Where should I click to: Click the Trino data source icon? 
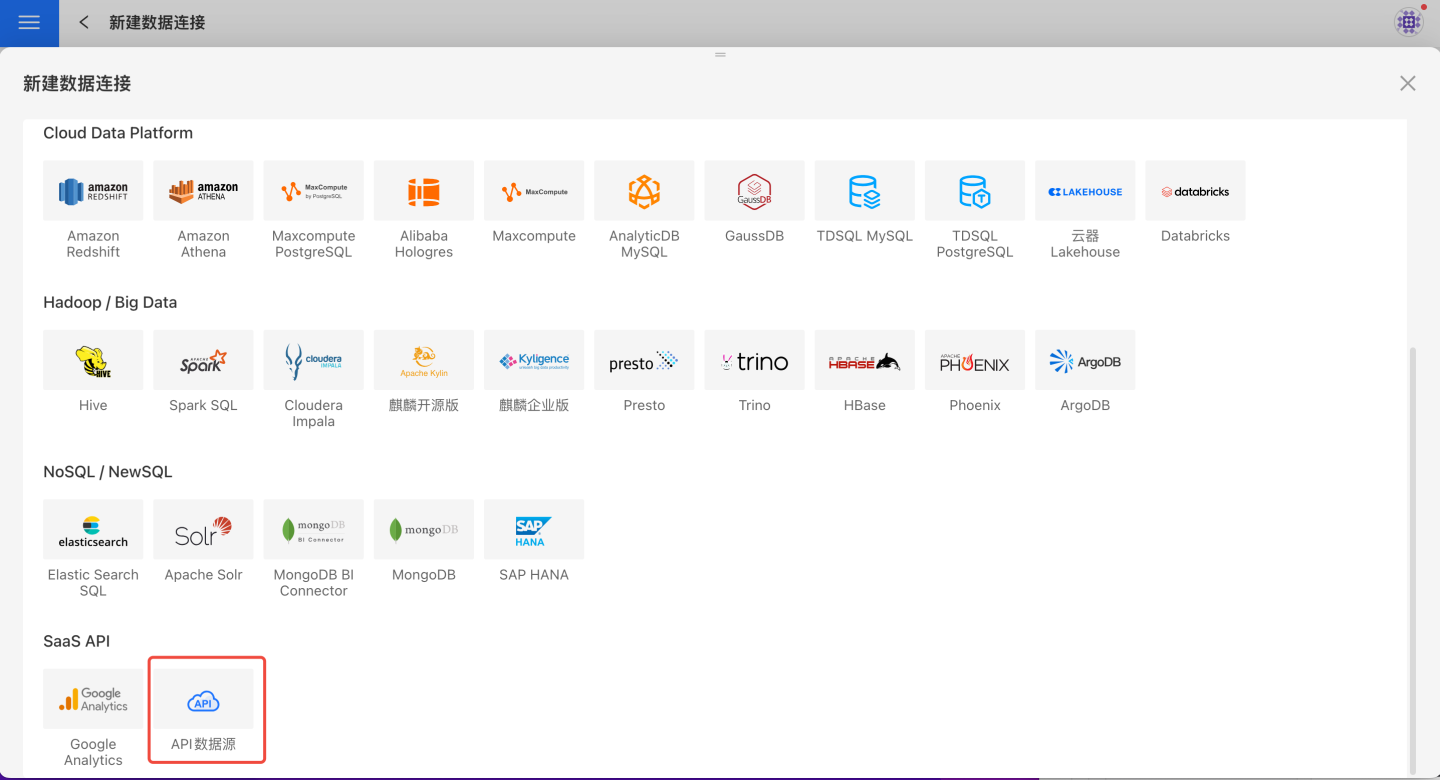pyautogui.click(x=754, y=360)
